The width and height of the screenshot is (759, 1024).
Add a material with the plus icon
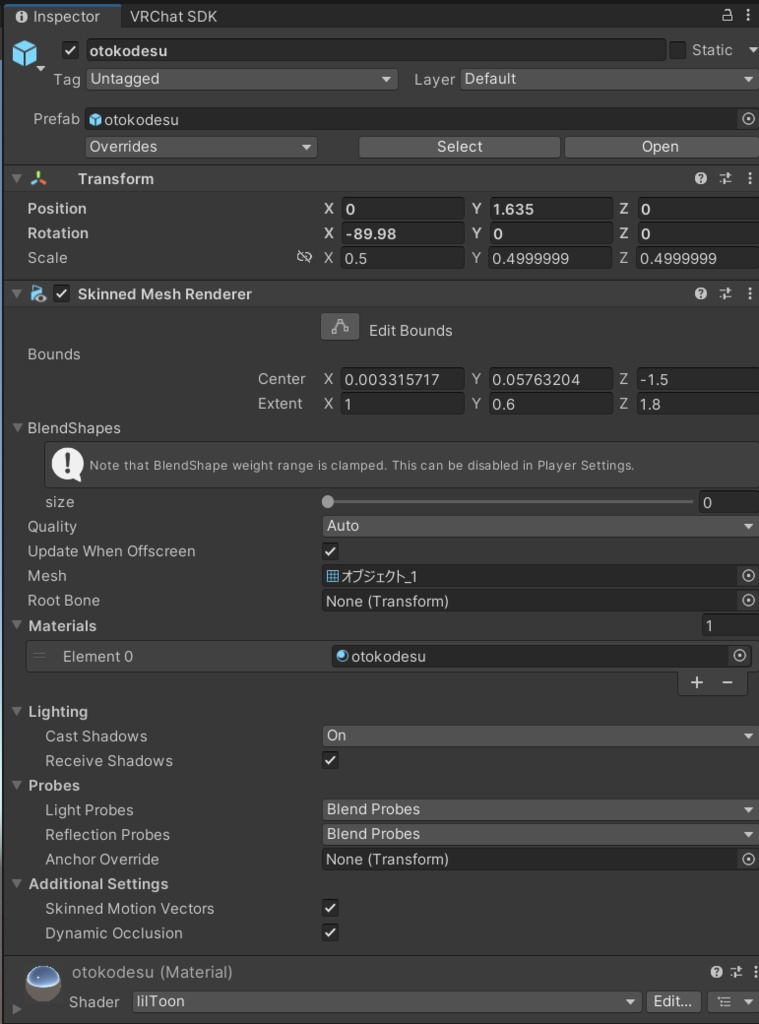(x=697, y=682)
